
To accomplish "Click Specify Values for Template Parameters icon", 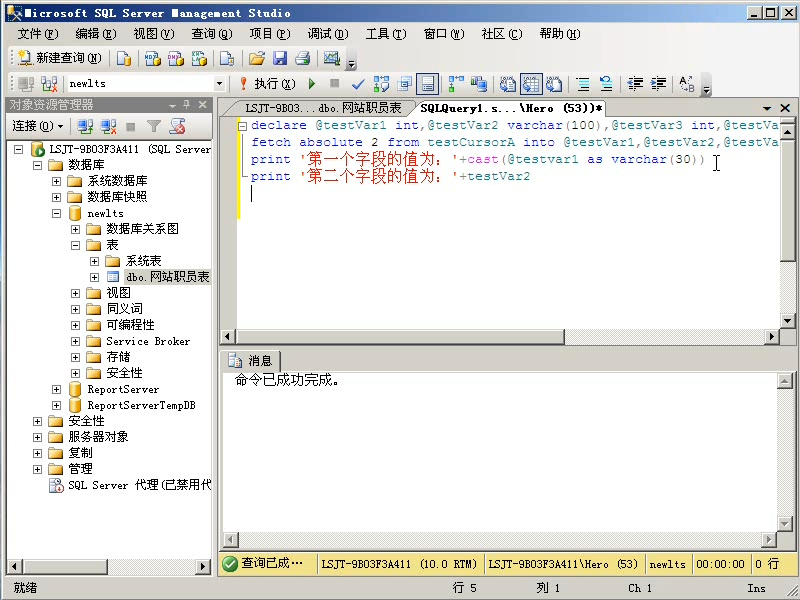I will (x=687, y=84).
